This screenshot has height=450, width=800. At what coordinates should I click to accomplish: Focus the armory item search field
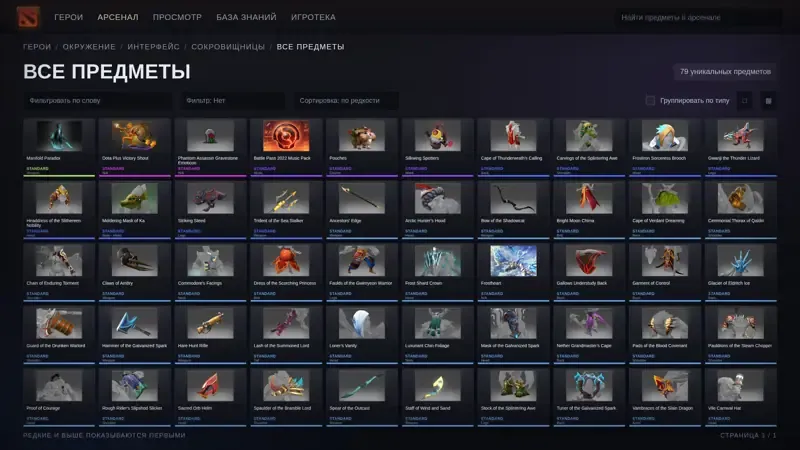click(x=698, y=17)
